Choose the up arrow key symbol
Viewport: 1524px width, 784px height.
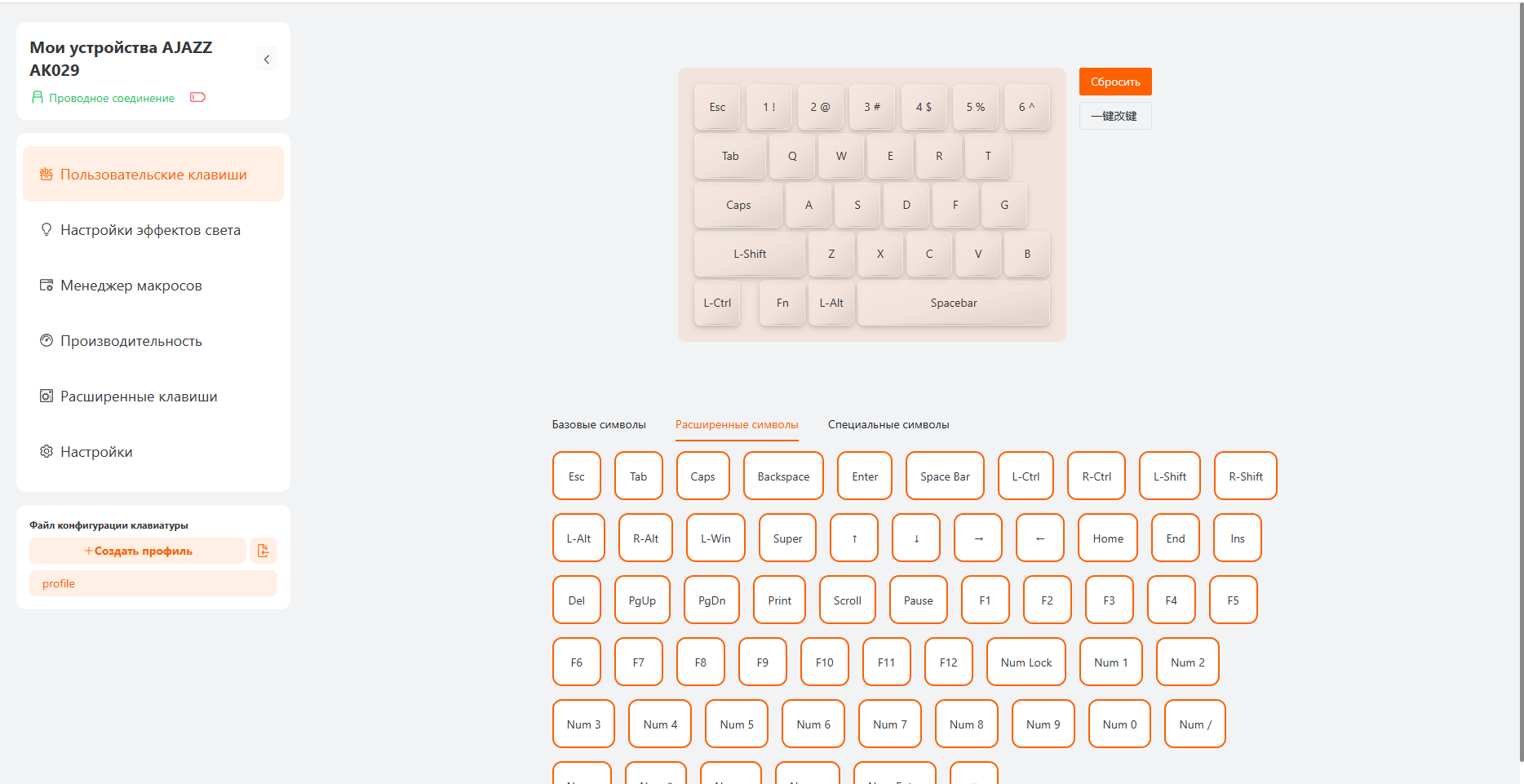click(x=854, y=538)
